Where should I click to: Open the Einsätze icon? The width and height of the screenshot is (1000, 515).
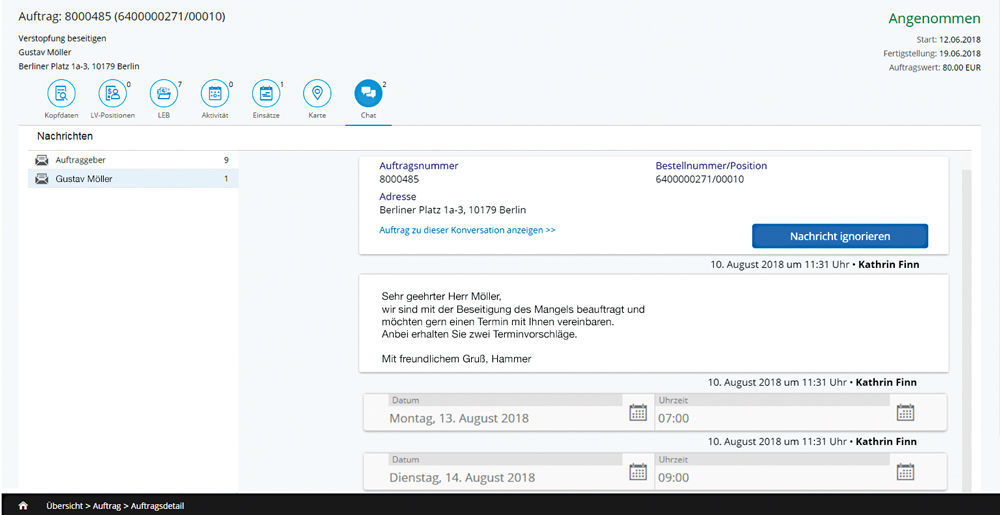pyautogui.click(x=266, y=94)
